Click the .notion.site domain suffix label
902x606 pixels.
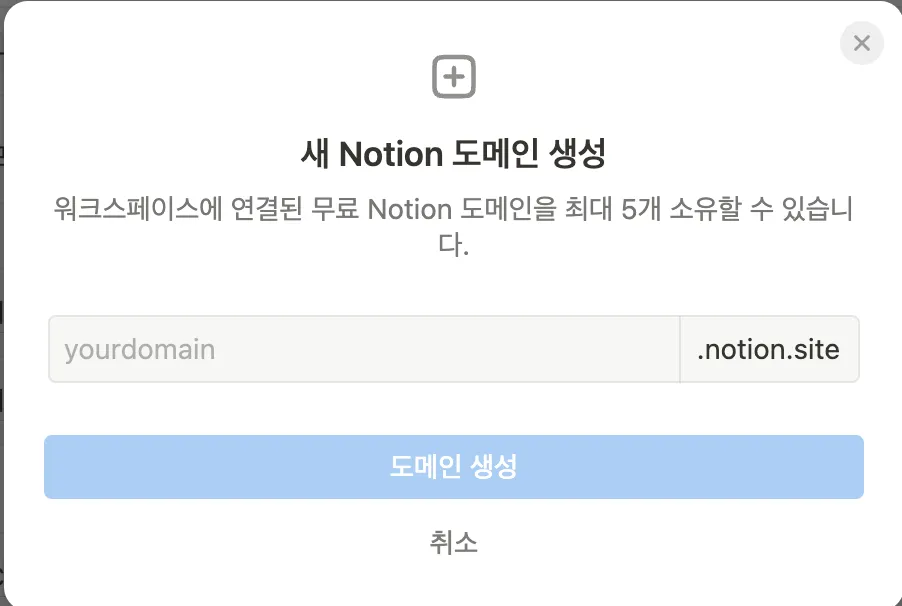coord(768,349)
